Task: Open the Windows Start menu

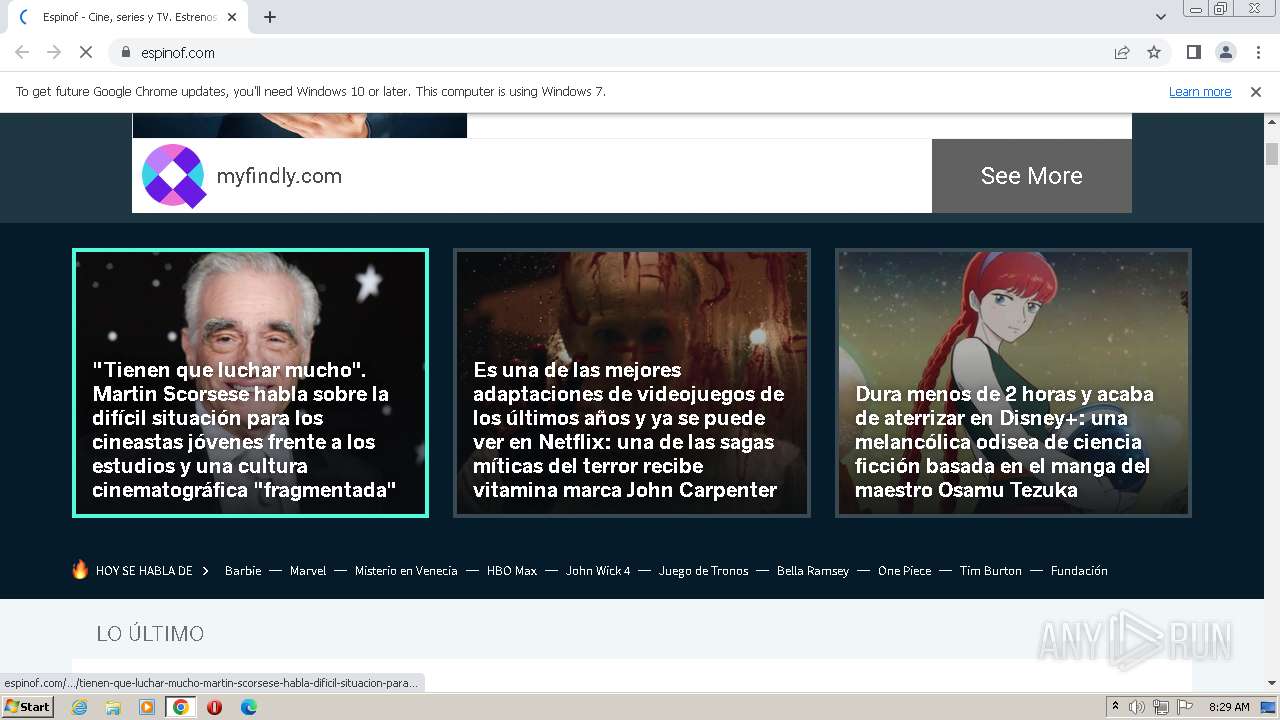Action: pyautogui.click(x=27, y=706)
